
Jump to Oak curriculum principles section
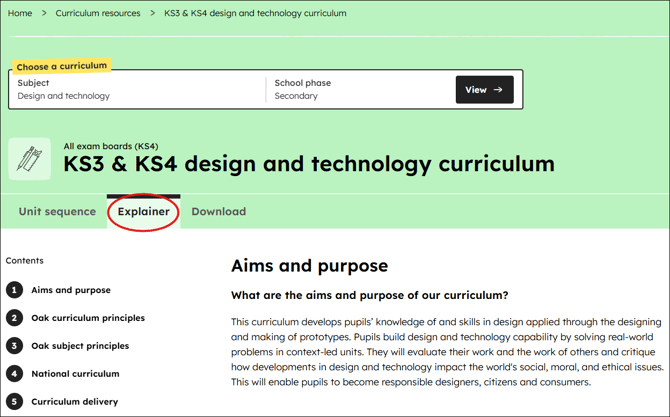tap(88, 318)
